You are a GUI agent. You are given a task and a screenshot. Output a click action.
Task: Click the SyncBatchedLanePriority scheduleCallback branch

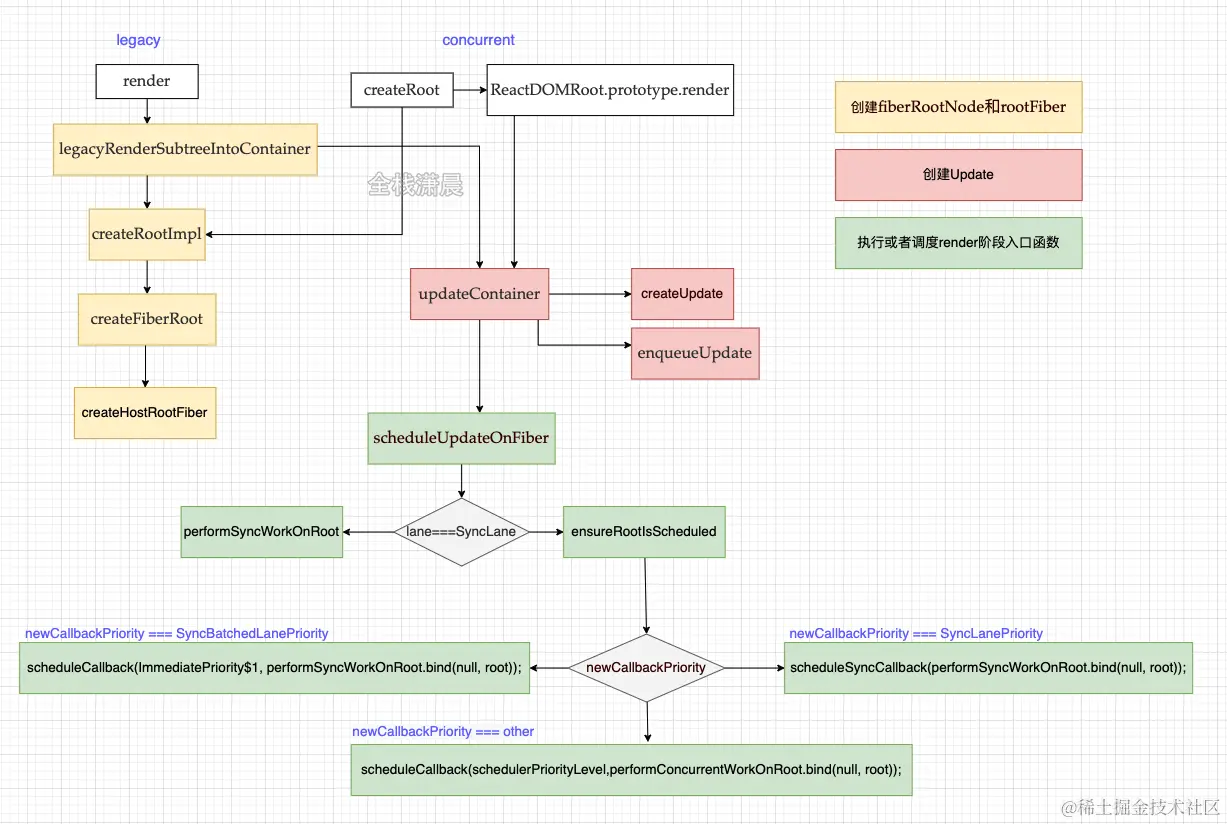[273, 668]
